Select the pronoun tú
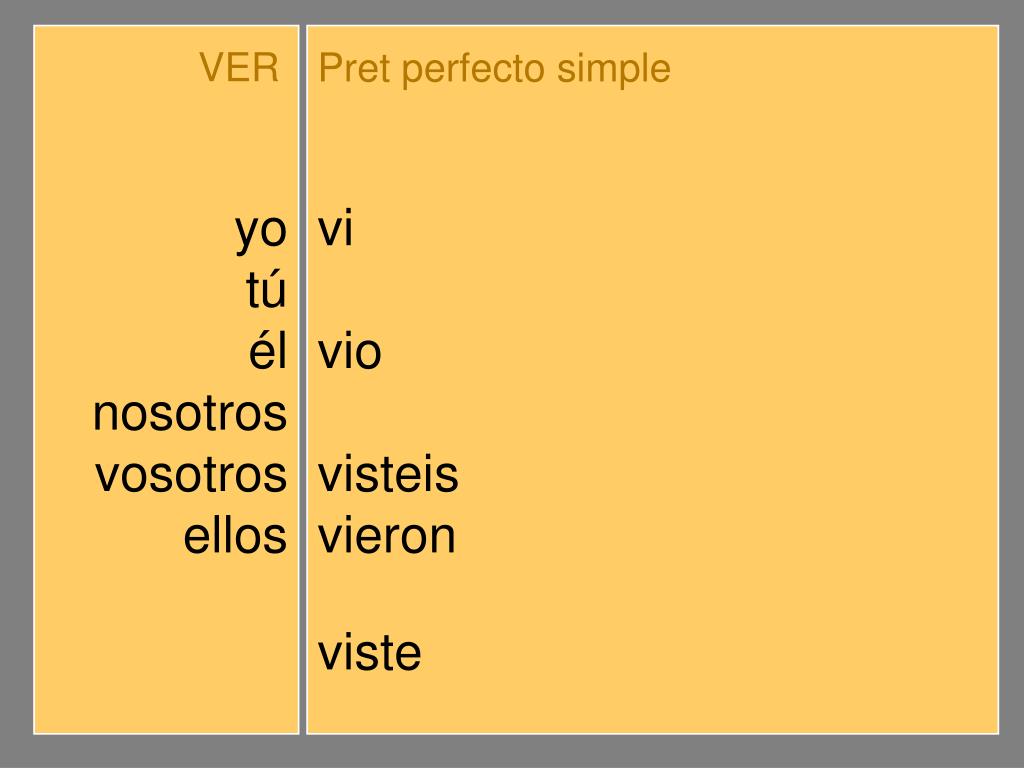The image size is (1024, 768). [266, 289]
